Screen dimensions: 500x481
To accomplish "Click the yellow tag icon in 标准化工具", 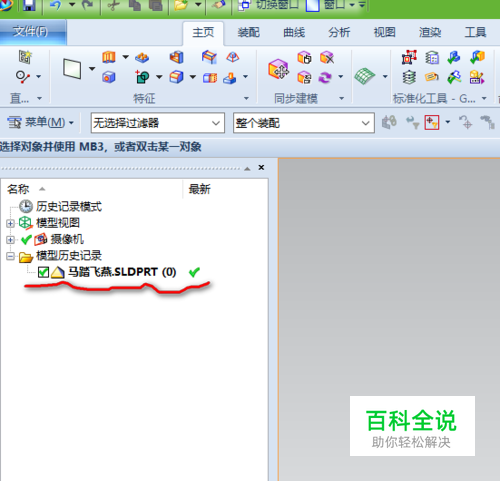I will coord(432,77).
